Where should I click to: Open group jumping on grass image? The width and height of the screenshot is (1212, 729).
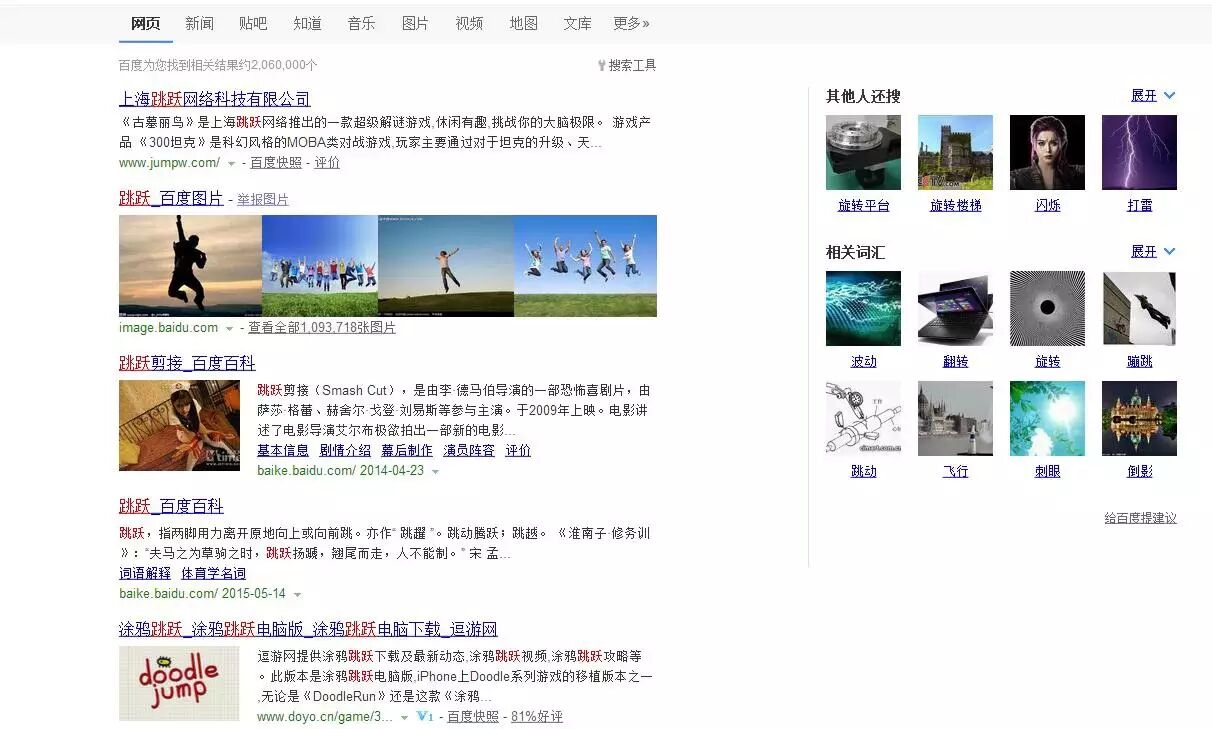click(320, 266)
